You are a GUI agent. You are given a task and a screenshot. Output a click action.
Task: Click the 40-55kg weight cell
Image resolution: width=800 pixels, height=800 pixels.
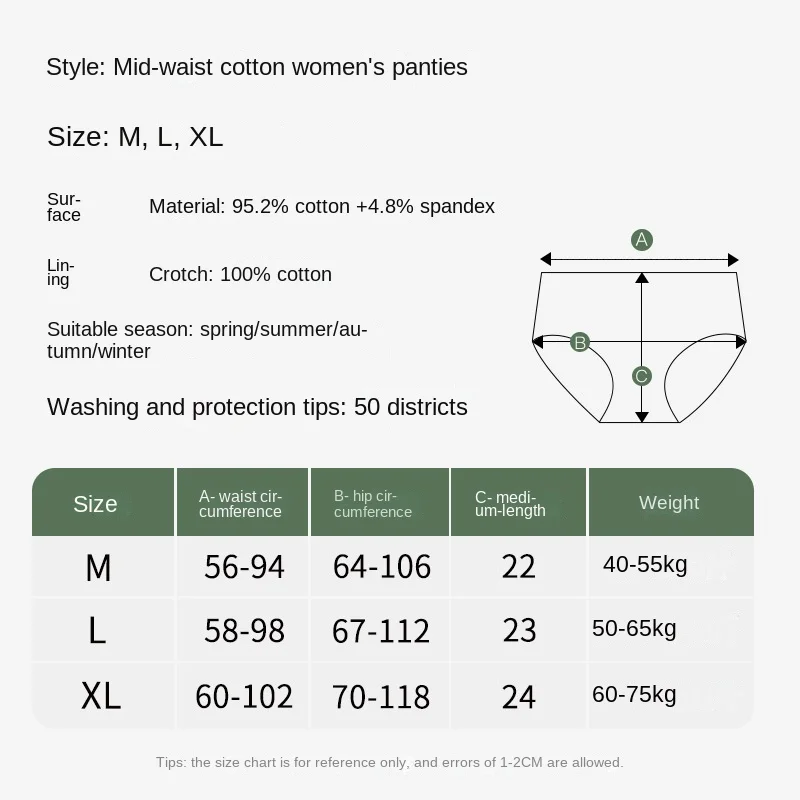coord(645,565)
